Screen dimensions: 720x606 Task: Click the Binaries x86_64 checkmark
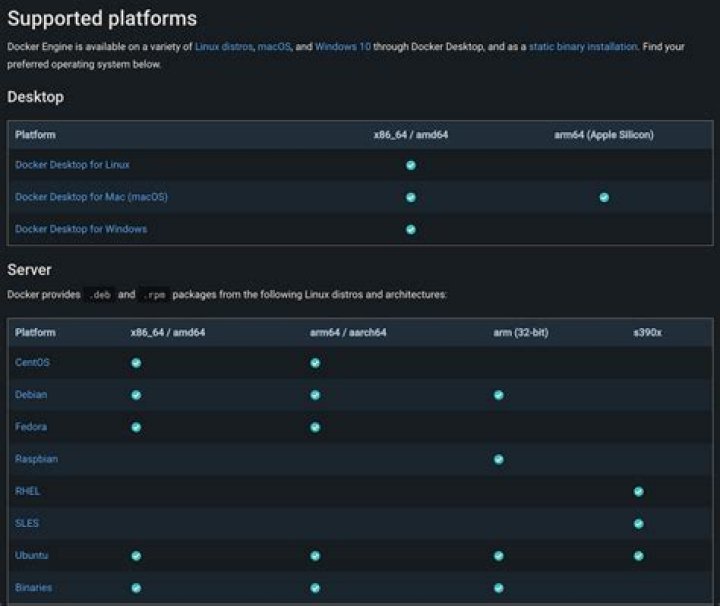[x=136, y=588]
